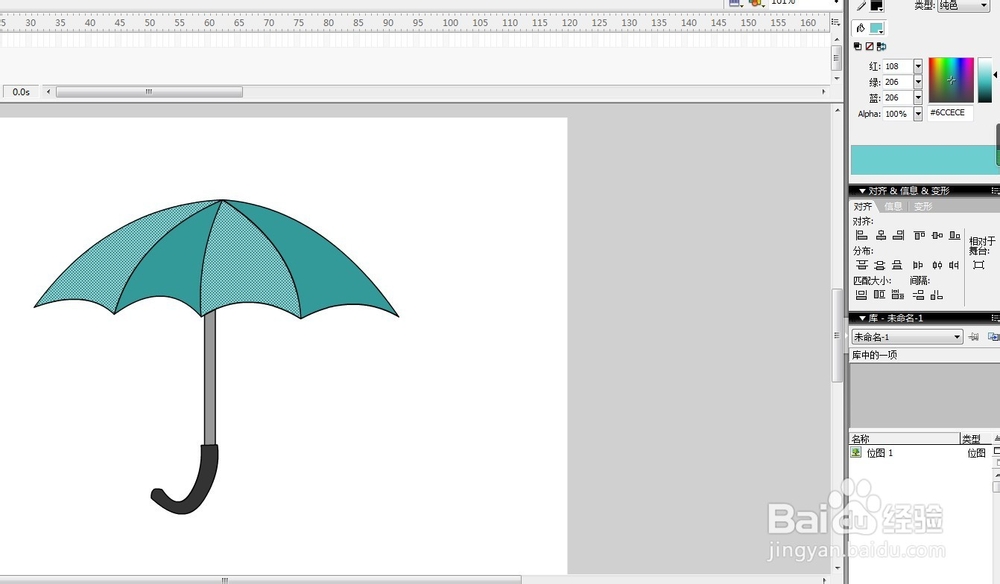
Task: Click the match height icon
Action: click(879, 295)
